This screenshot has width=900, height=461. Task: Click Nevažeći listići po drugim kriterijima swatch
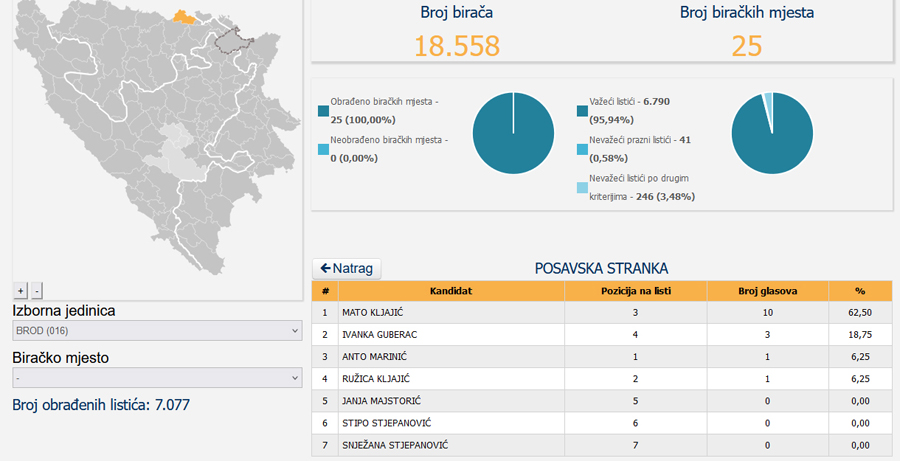pos(582,187)
